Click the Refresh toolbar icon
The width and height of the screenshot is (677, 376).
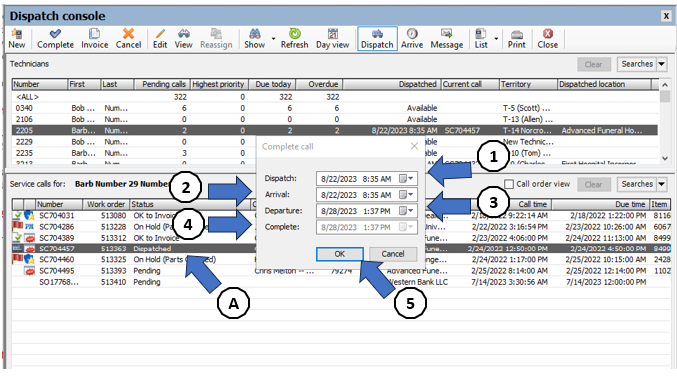point(294,34)
